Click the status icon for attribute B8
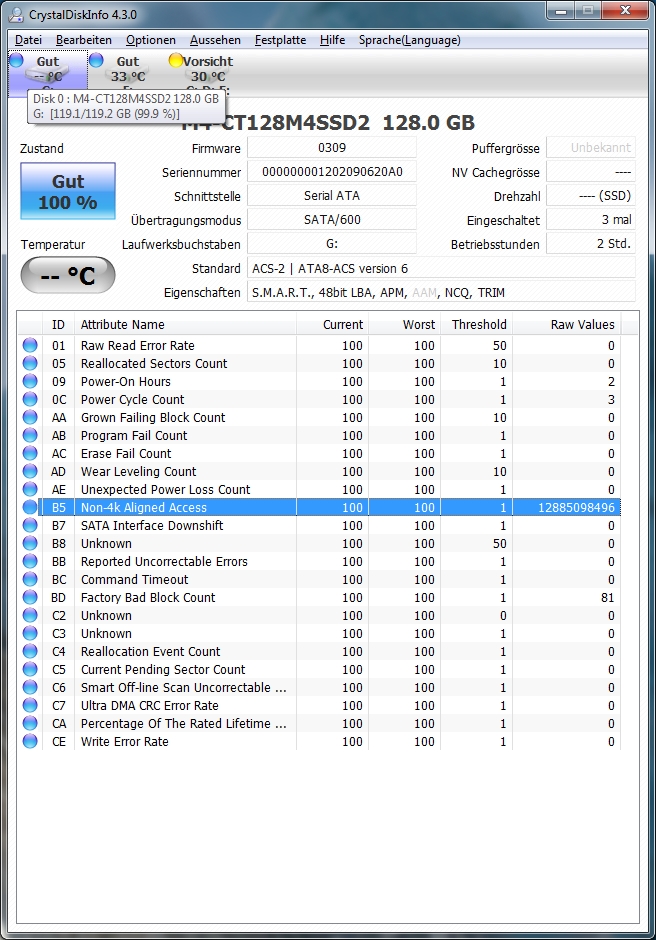 coord(30,543)
